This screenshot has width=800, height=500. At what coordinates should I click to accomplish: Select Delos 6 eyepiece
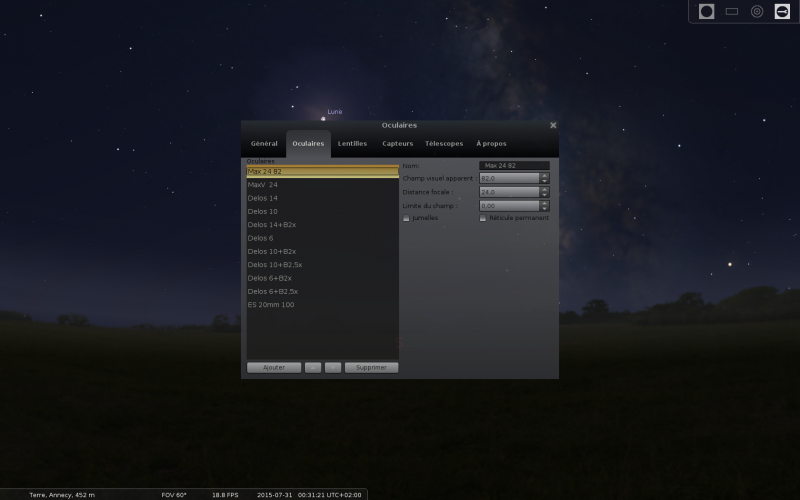322,238
